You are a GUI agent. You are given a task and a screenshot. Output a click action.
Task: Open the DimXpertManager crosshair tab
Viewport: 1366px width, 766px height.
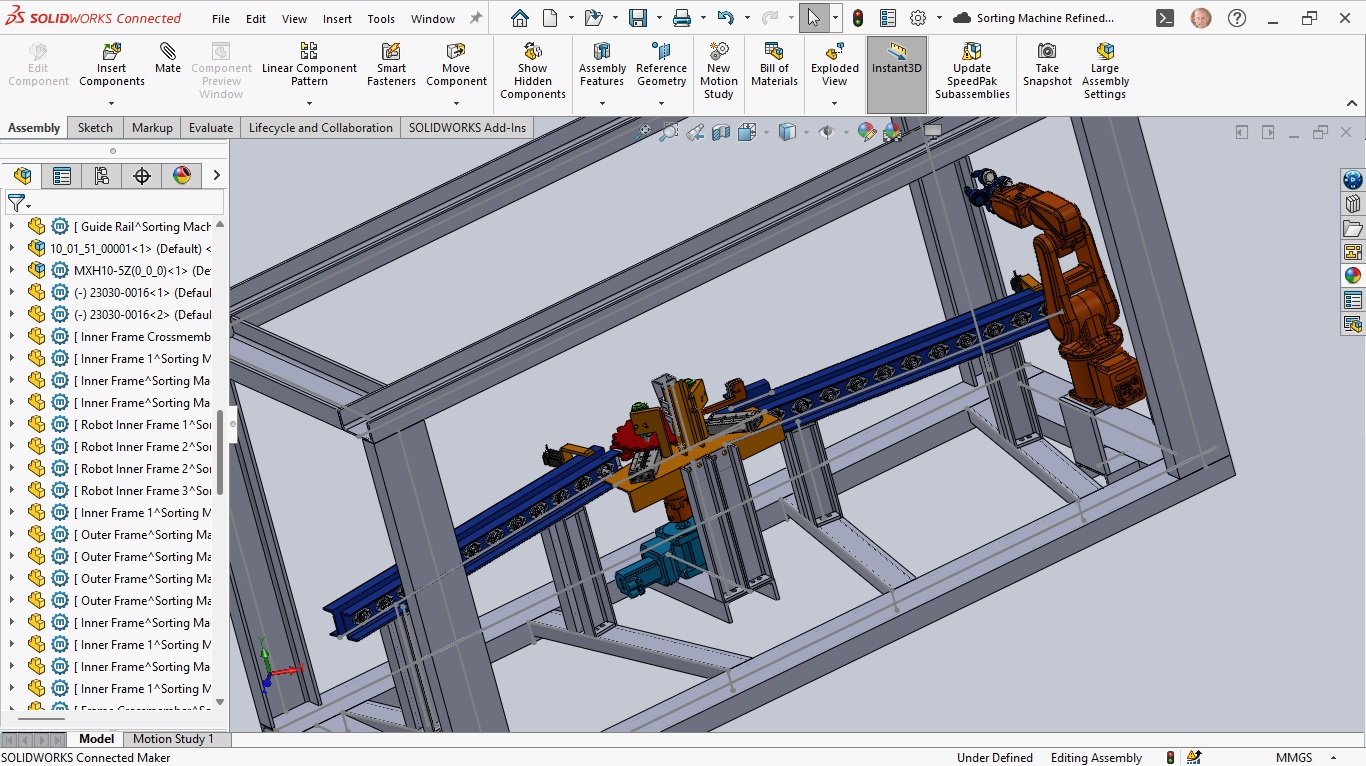point(141,176)
